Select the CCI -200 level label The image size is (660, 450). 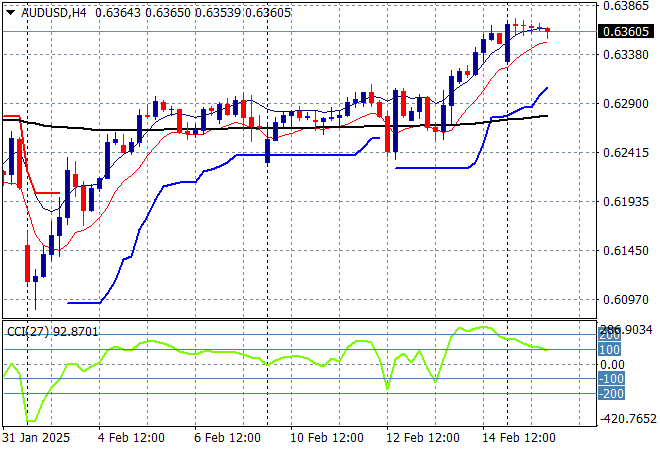pos(612,394)
